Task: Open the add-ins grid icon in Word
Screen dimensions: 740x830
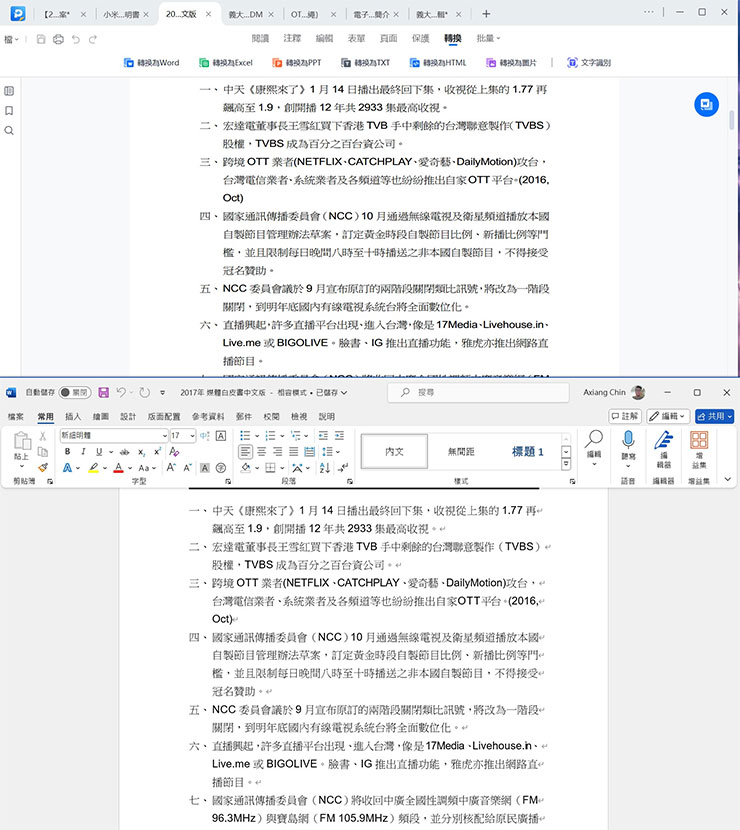Action: click(699, 440)
